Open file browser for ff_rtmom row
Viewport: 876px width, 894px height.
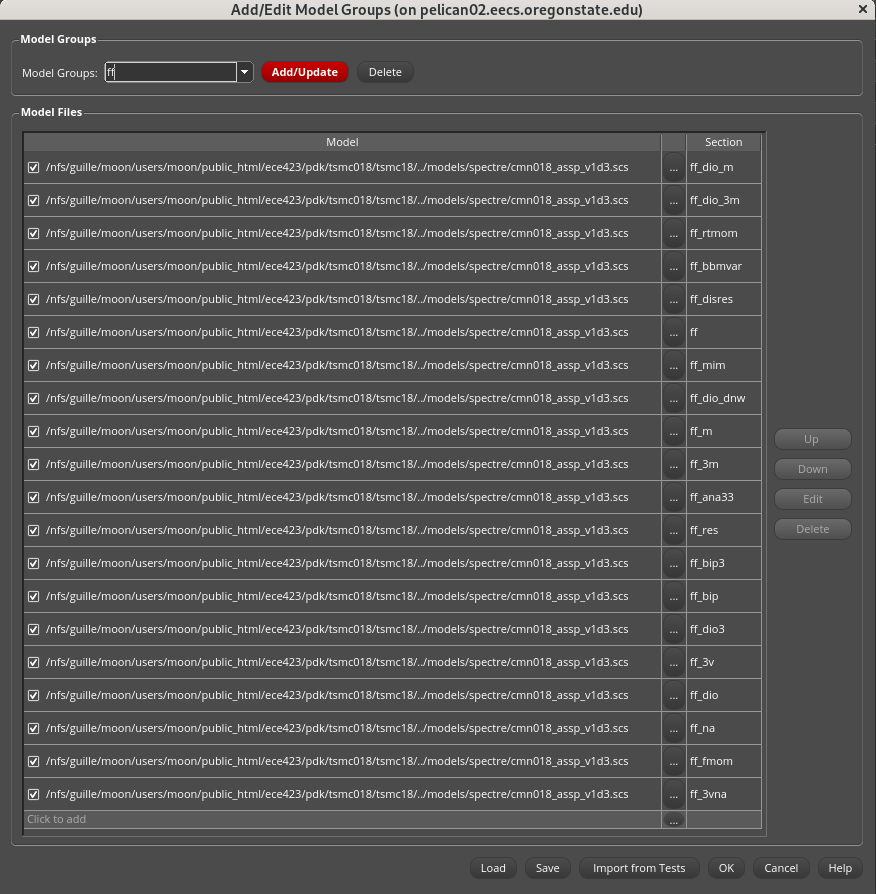673,234
